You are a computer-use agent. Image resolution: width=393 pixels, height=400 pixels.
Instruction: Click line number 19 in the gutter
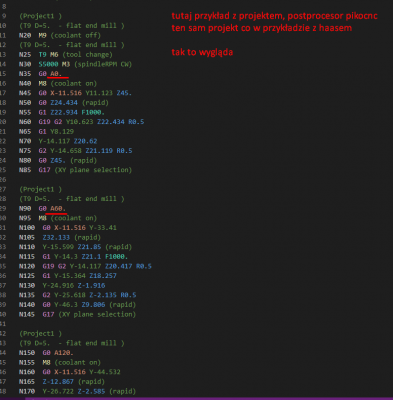[x=3, y=112]
